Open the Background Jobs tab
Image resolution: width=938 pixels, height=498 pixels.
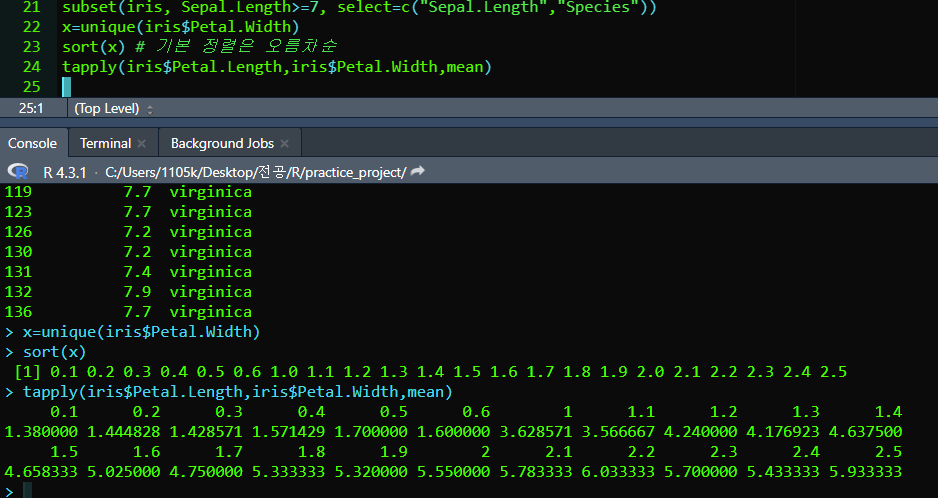pyautogui.click(x=222, y=144)
